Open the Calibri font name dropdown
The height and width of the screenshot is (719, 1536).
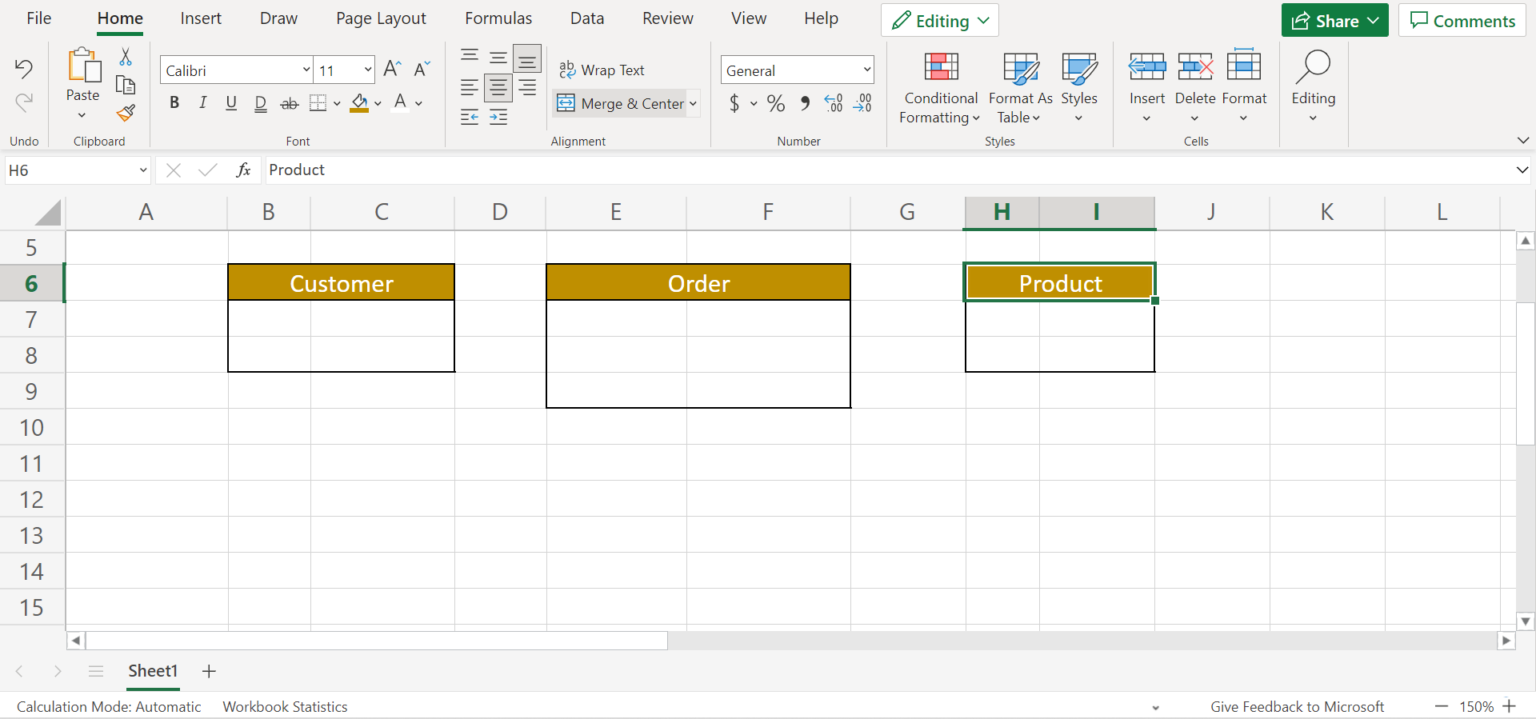(306, 70)
